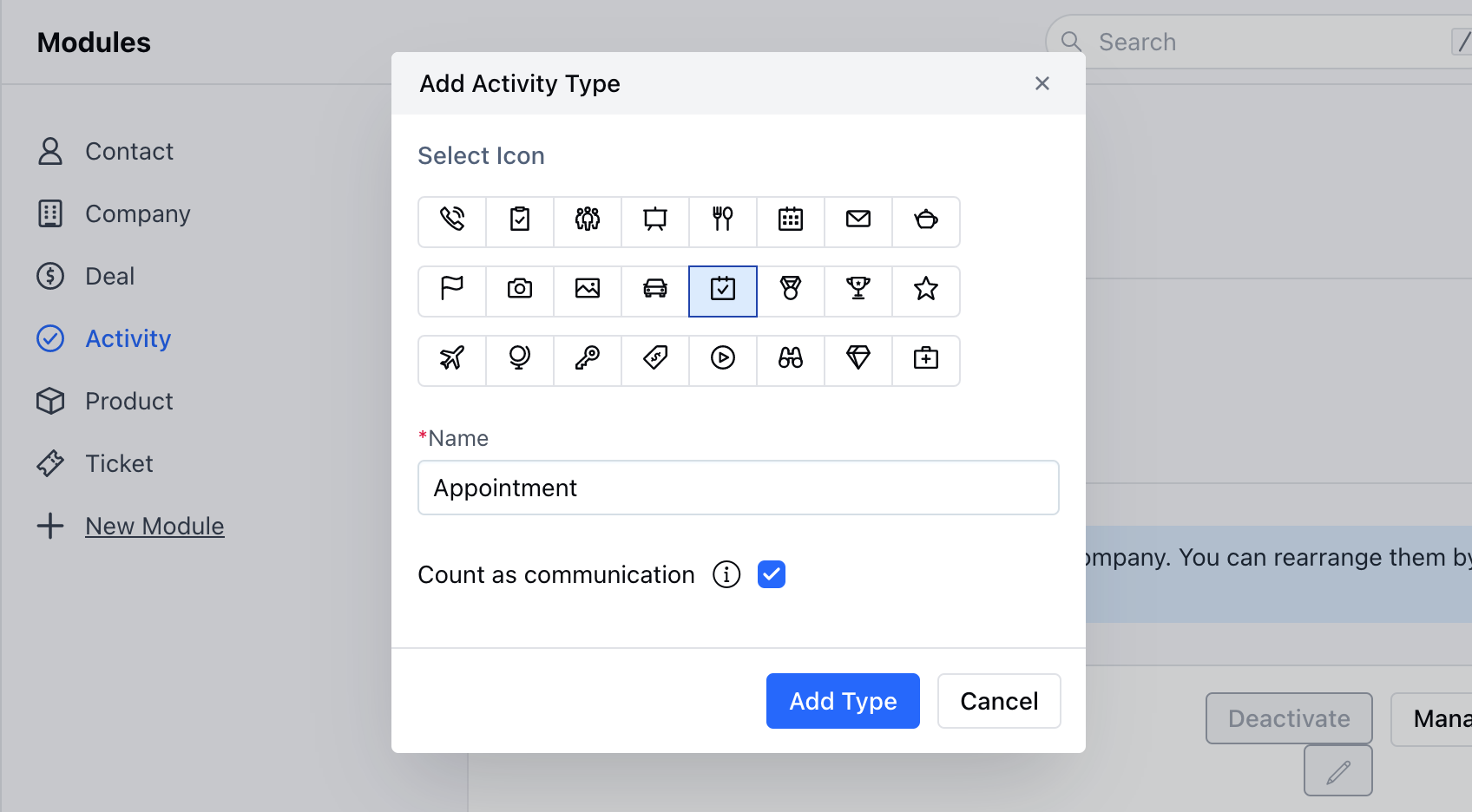This screenshot has height=812, width=1472.
Task: Select the camera icon
Action: pyautogui.click(x=520, y=289)
